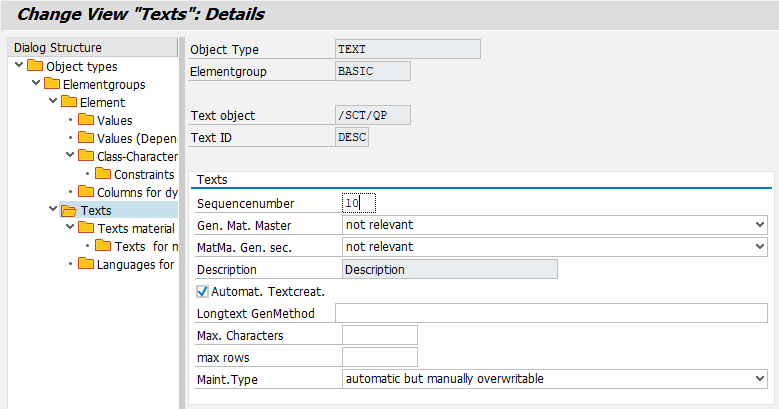Click the Sequencenumber input field
The image size is (779, 409).
(x=358, y=203)
